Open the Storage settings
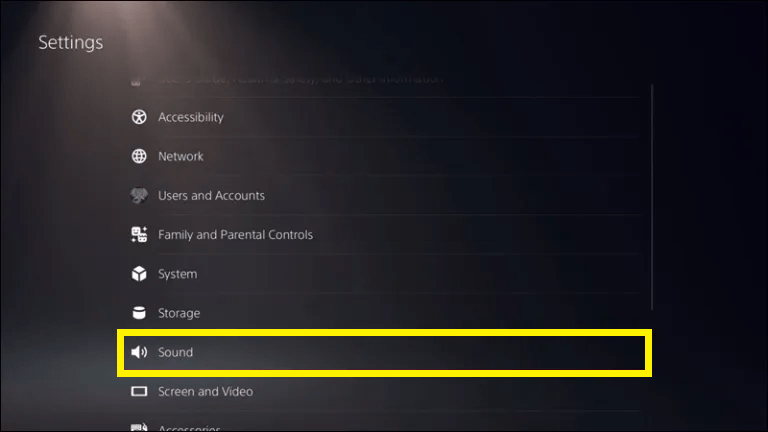This screenshot has width=768, height=432. pyautogui.click(x=384, y=313)
